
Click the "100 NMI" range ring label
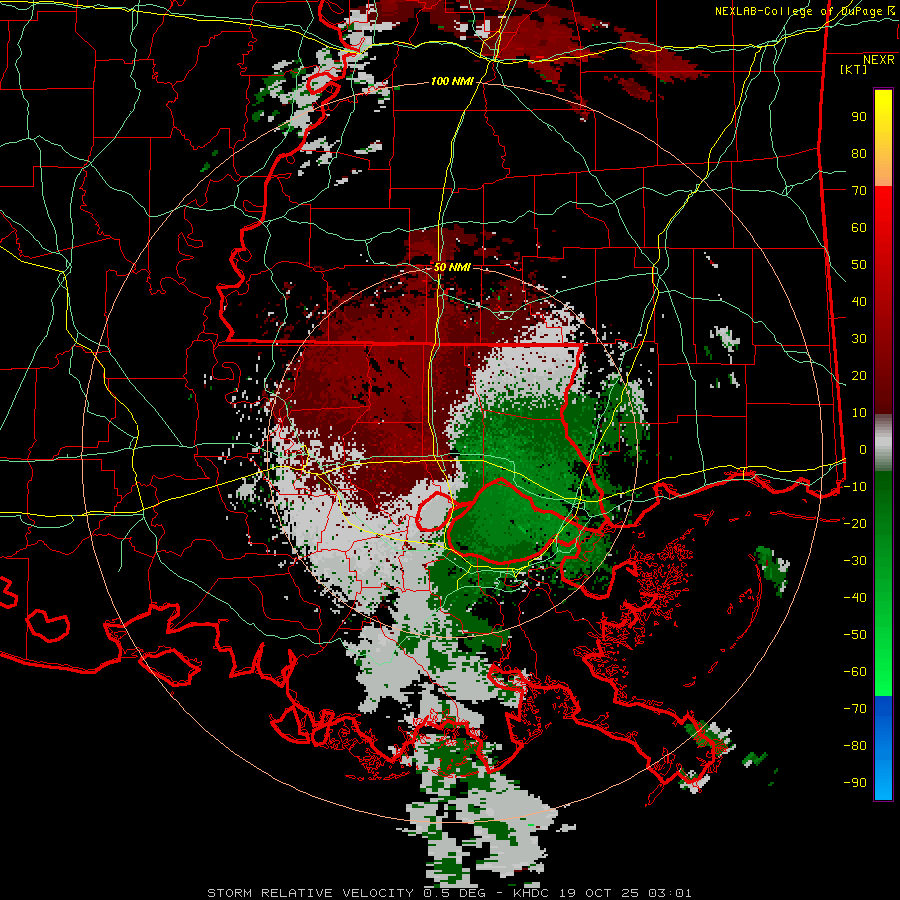coord(452,82)
